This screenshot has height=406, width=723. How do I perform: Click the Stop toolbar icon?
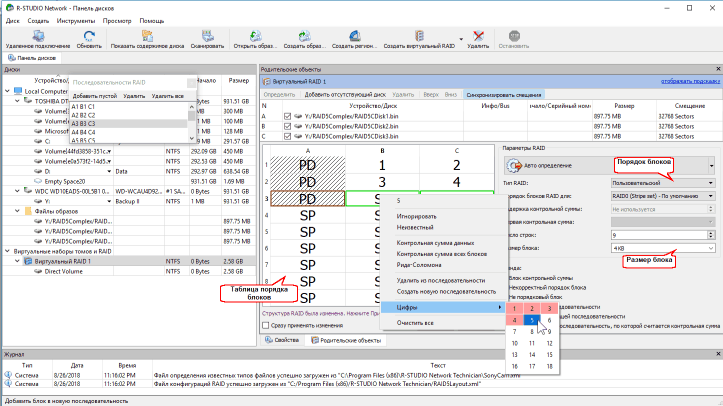(x=514, y=36)
